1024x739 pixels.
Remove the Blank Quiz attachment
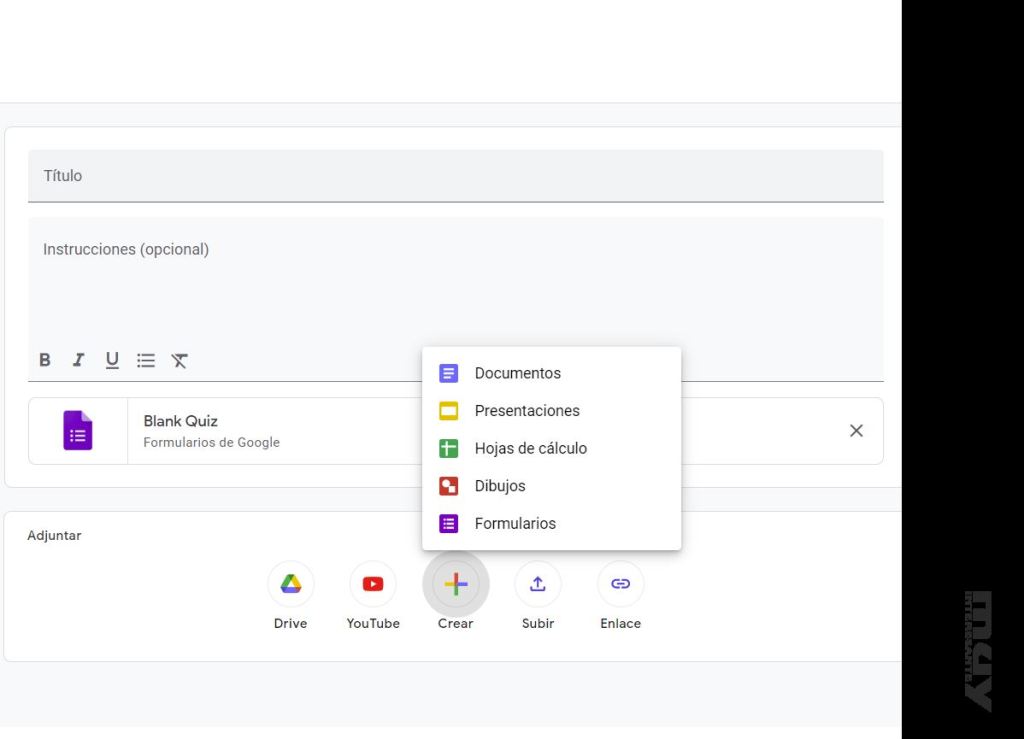(856, 431)
